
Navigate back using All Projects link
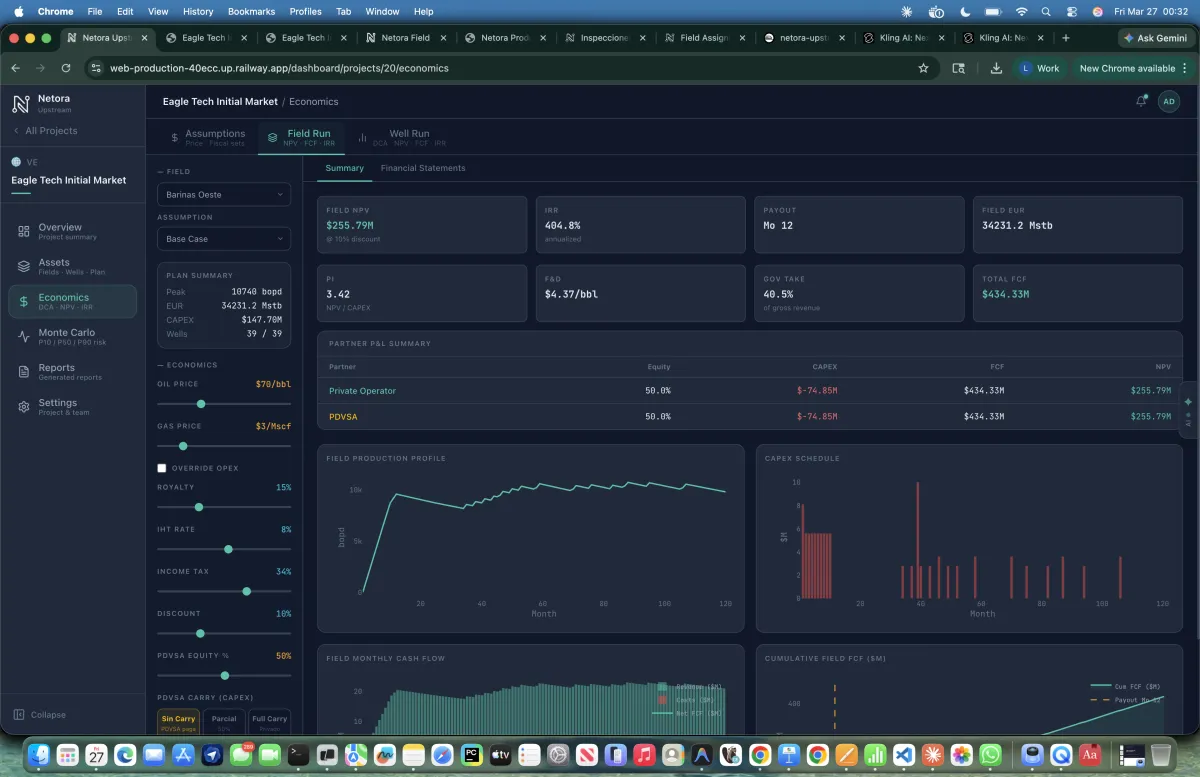[x=45, y=130]
